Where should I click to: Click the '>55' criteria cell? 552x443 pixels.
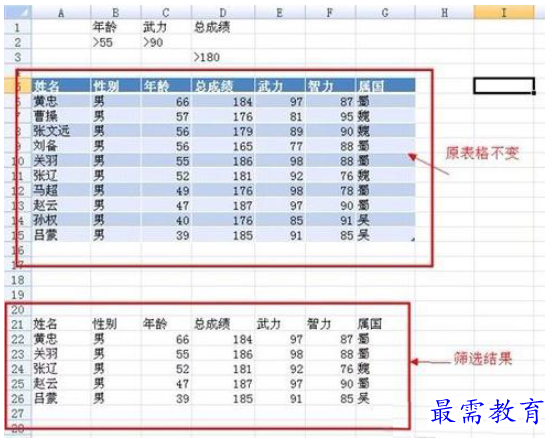(115, 42)
